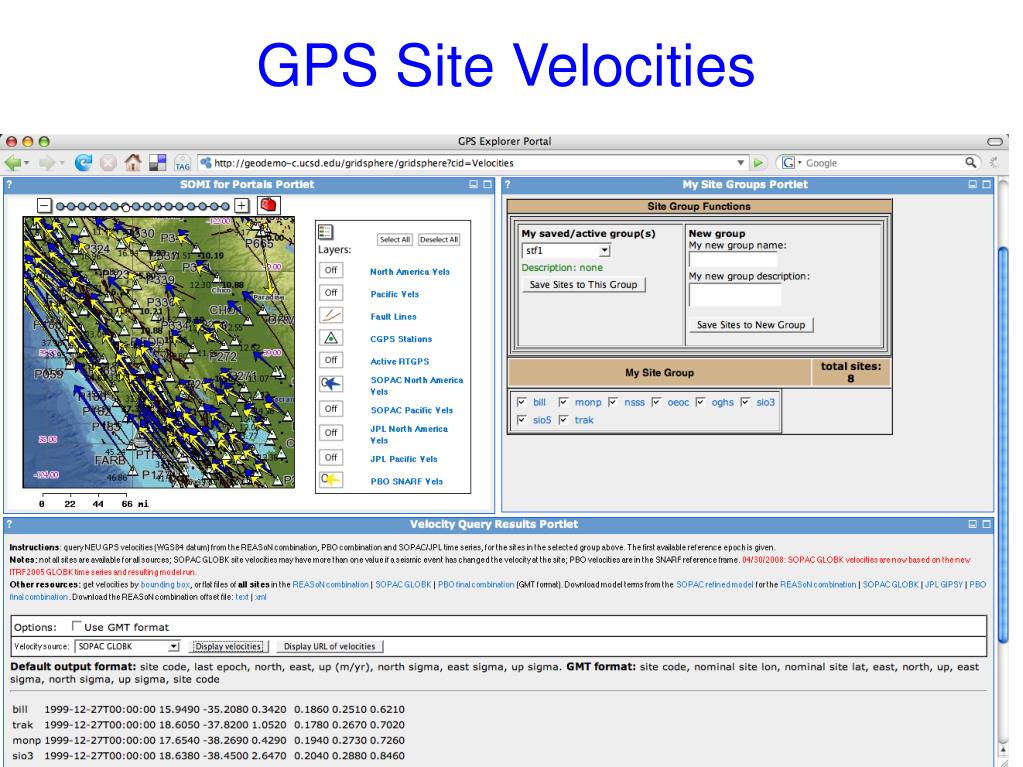Uncheck the nsss site checkbox

tap(613, 402)
